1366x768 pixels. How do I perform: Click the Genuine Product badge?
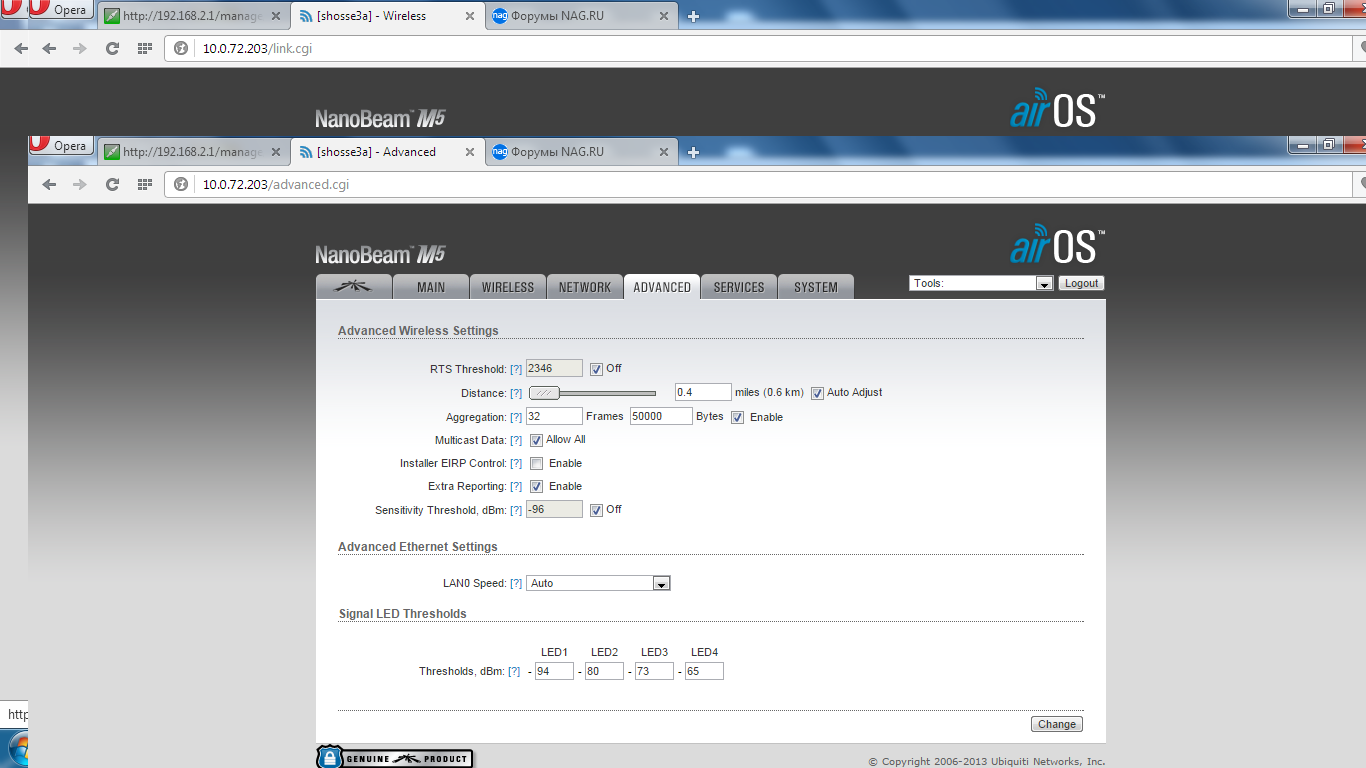395,758
